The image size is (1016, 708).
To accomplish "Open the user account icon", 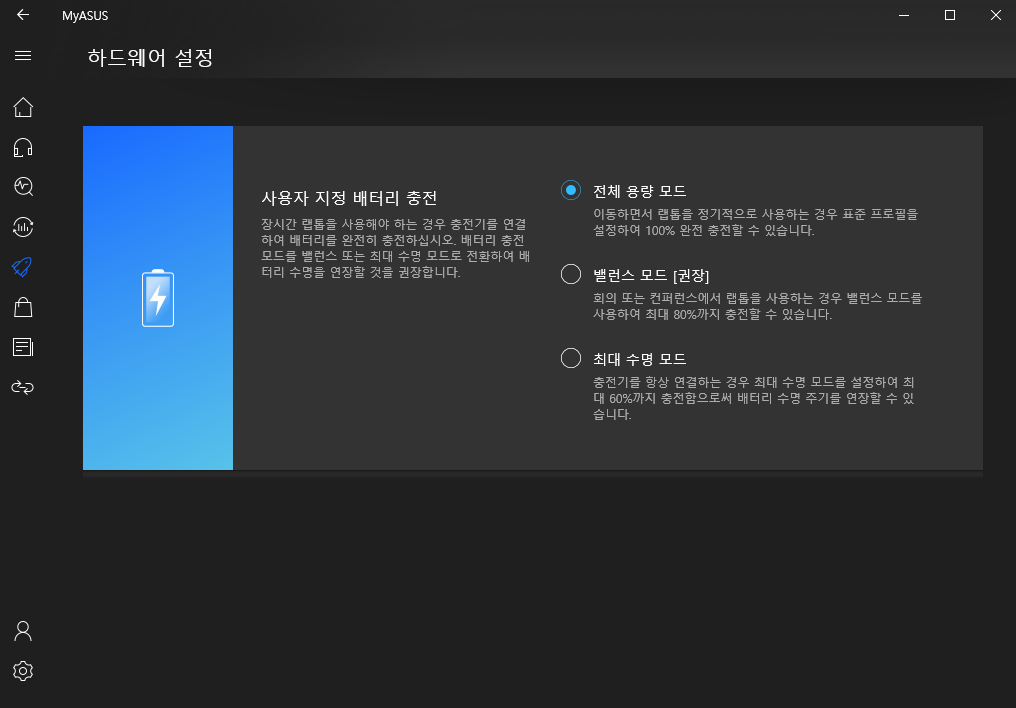I will tap(23, 631).
